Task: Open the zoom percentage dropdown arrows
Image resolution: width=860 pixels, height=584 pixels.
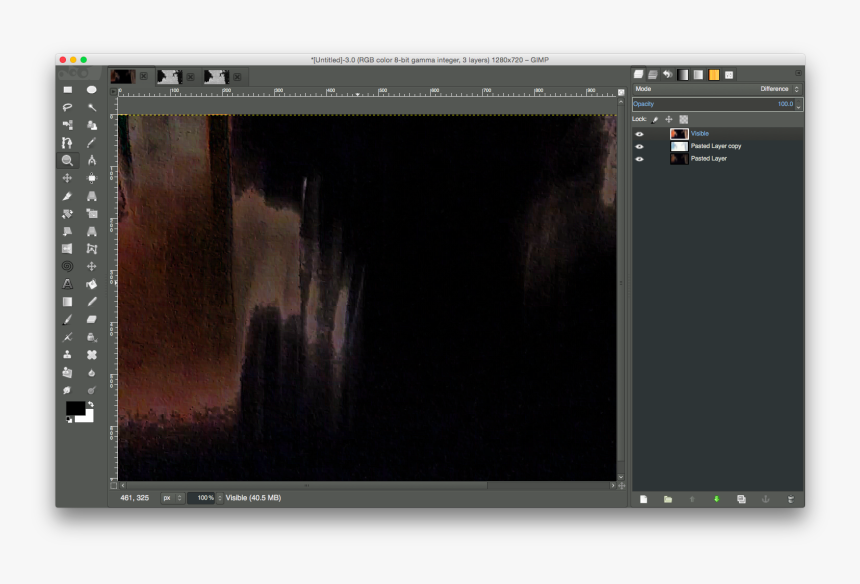Action: [220, 498]
